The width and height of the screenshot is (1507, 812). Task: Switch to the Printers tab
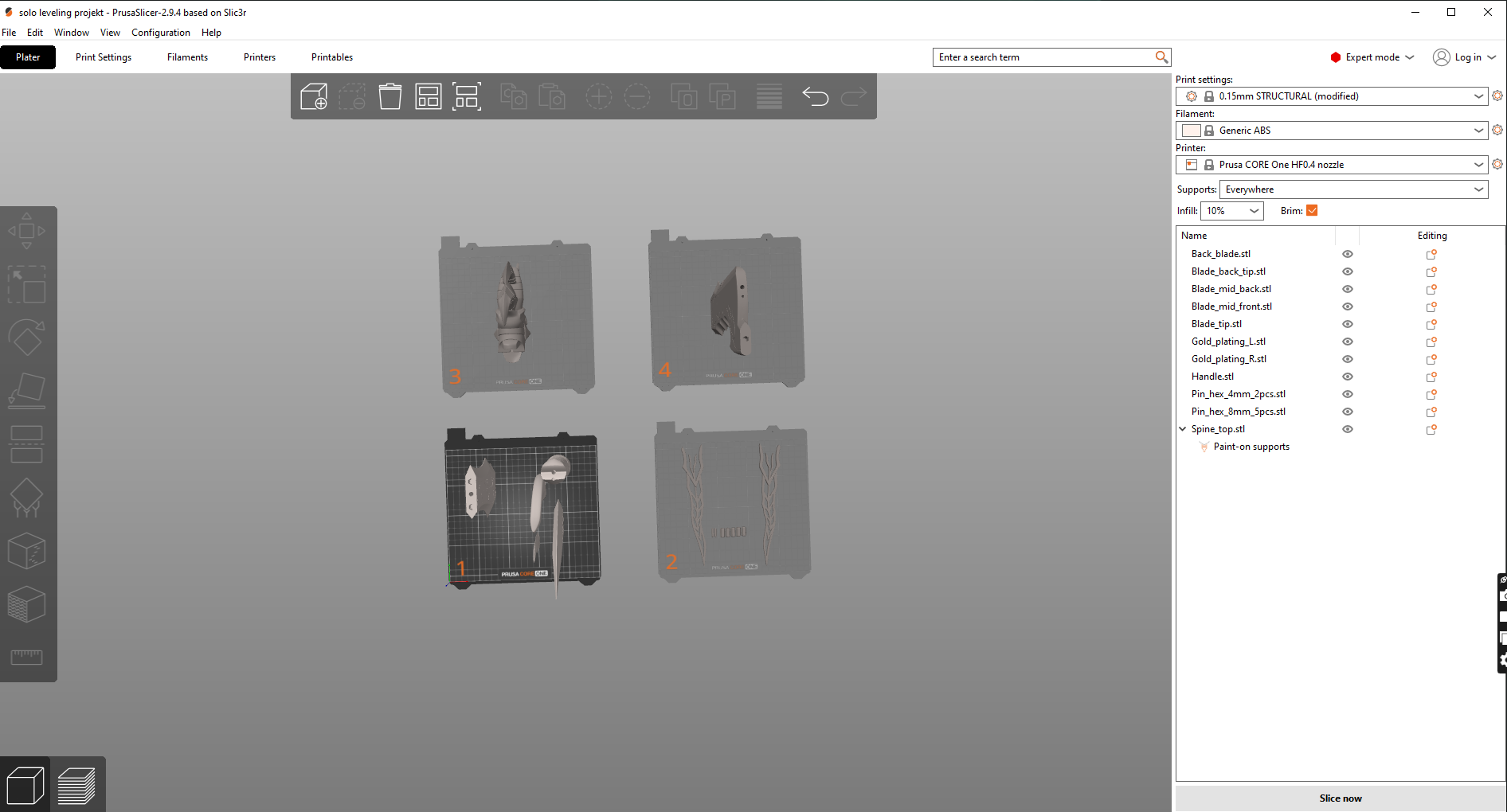pyautogui.click(x=260, y=57)
